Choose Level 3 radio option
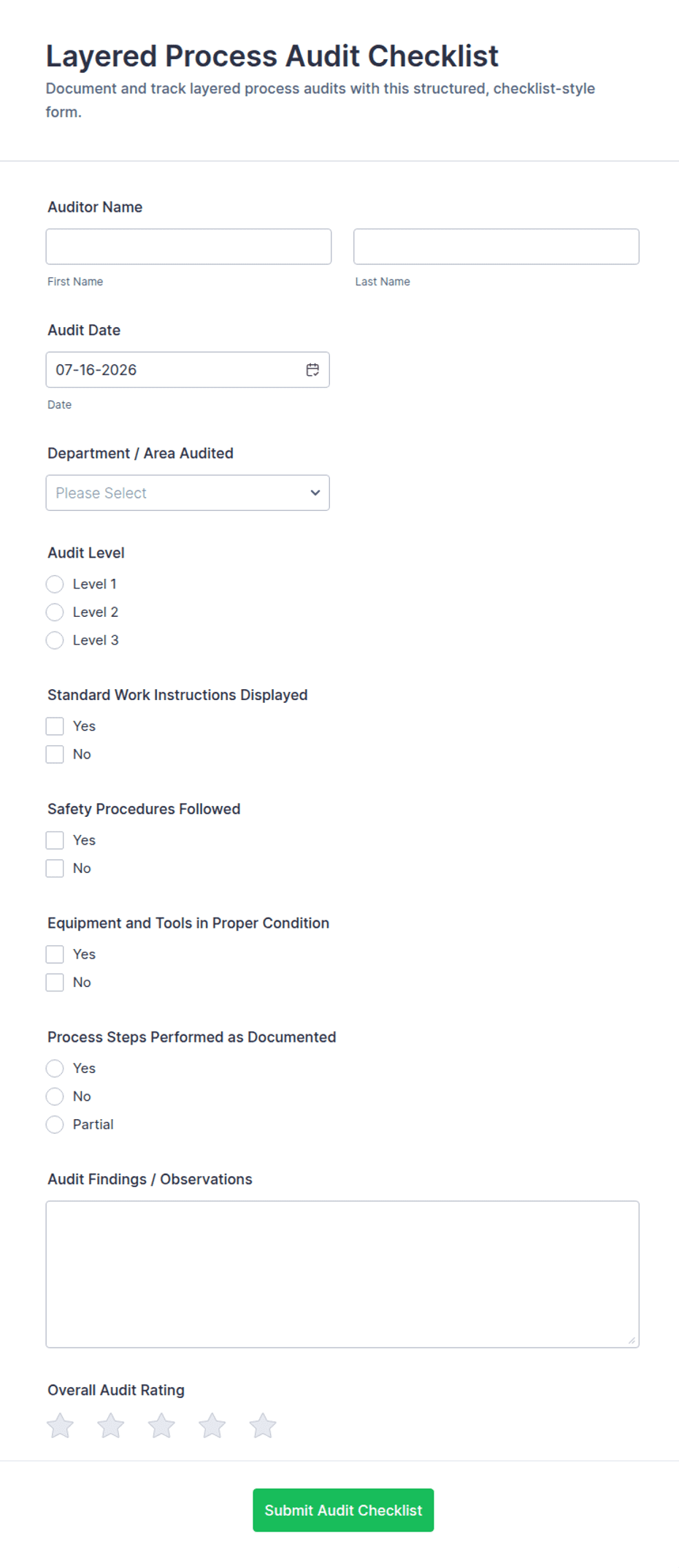 tap(55, 640)
